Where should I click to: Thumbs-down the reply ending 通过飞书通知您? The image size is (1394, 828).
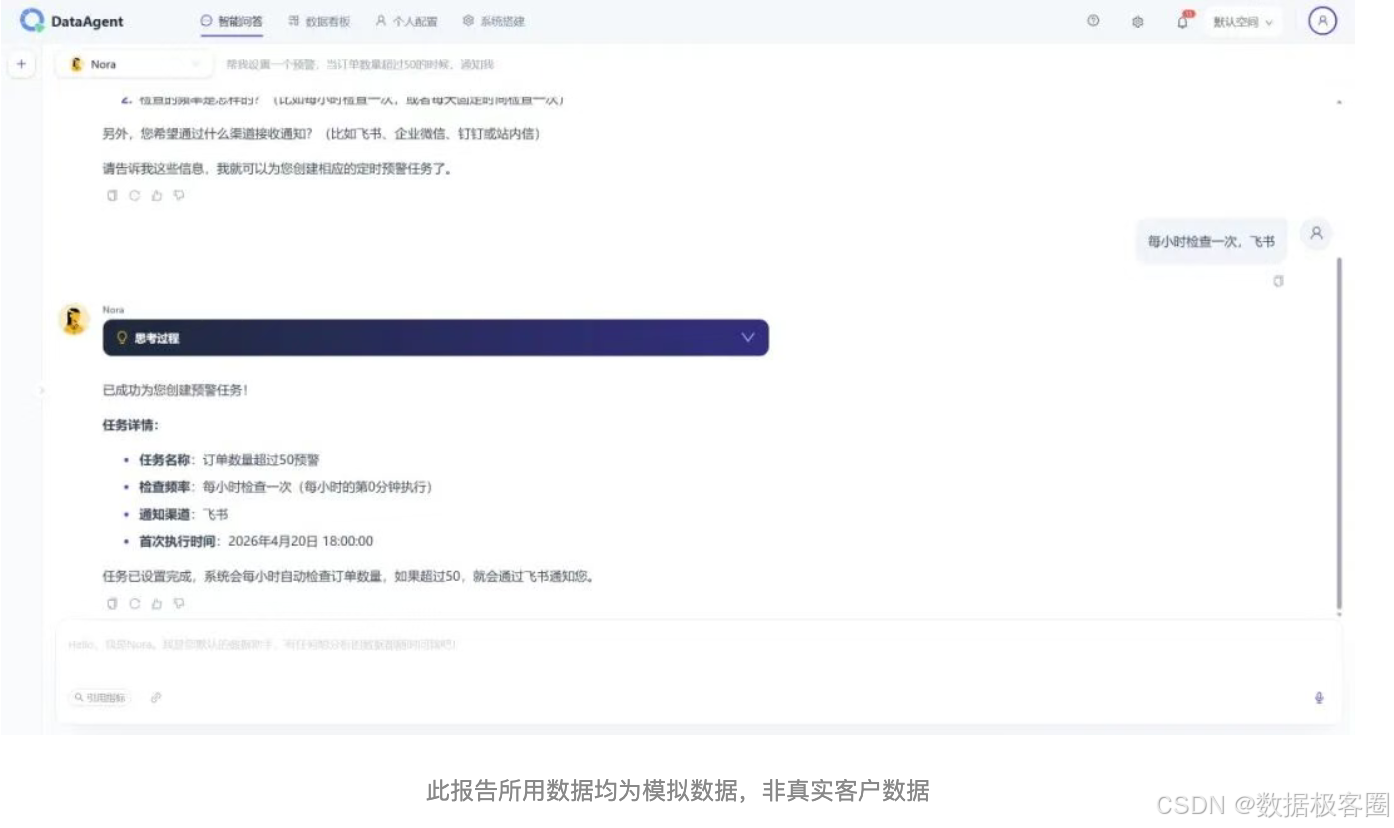(x=179, y=604)
